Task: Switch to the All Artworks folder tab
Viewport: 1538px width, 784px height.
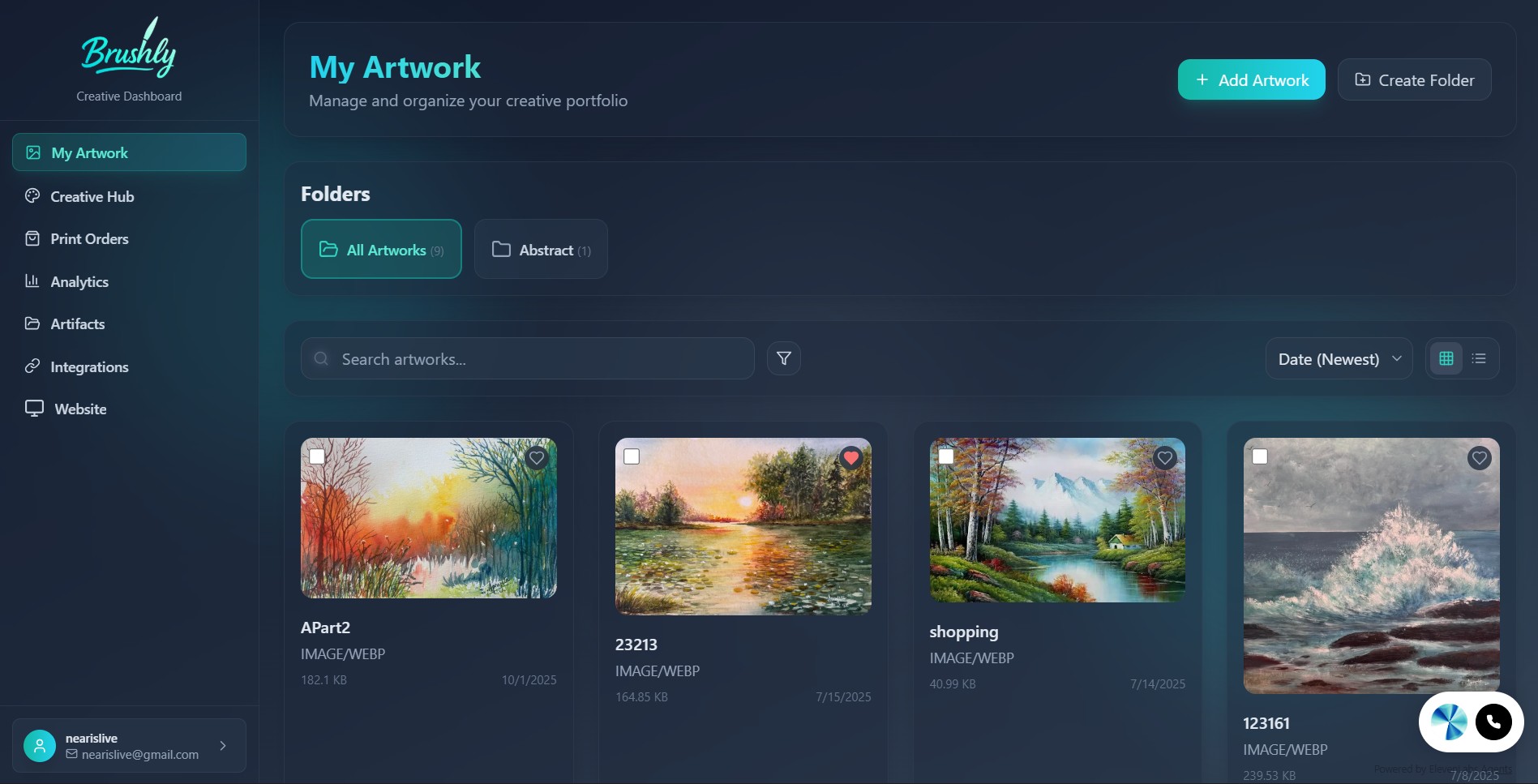Action: (x=380, y=249)
